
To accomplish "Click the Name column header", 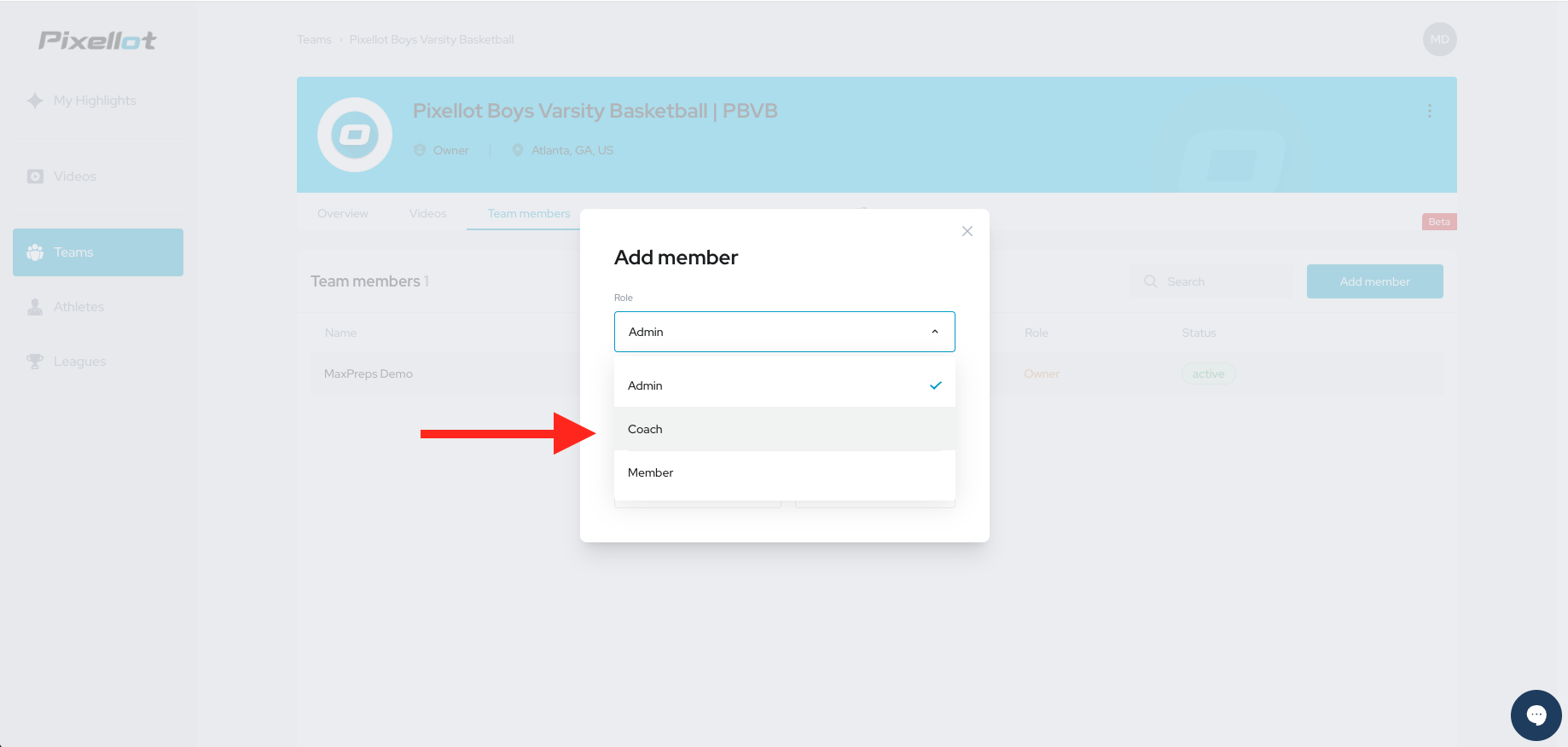I will 340,333.
